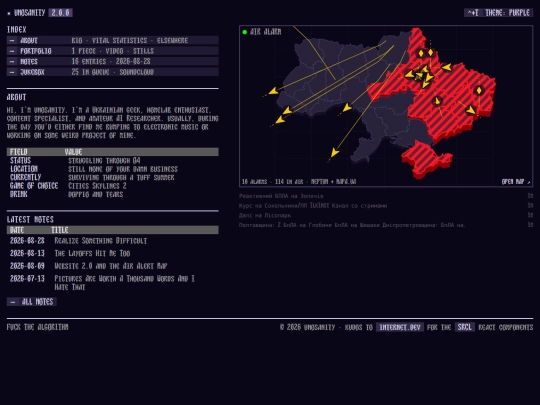This screenshot has height=405, width=540.
Task: Click the Unosanity site title
Action: (30, 13)
